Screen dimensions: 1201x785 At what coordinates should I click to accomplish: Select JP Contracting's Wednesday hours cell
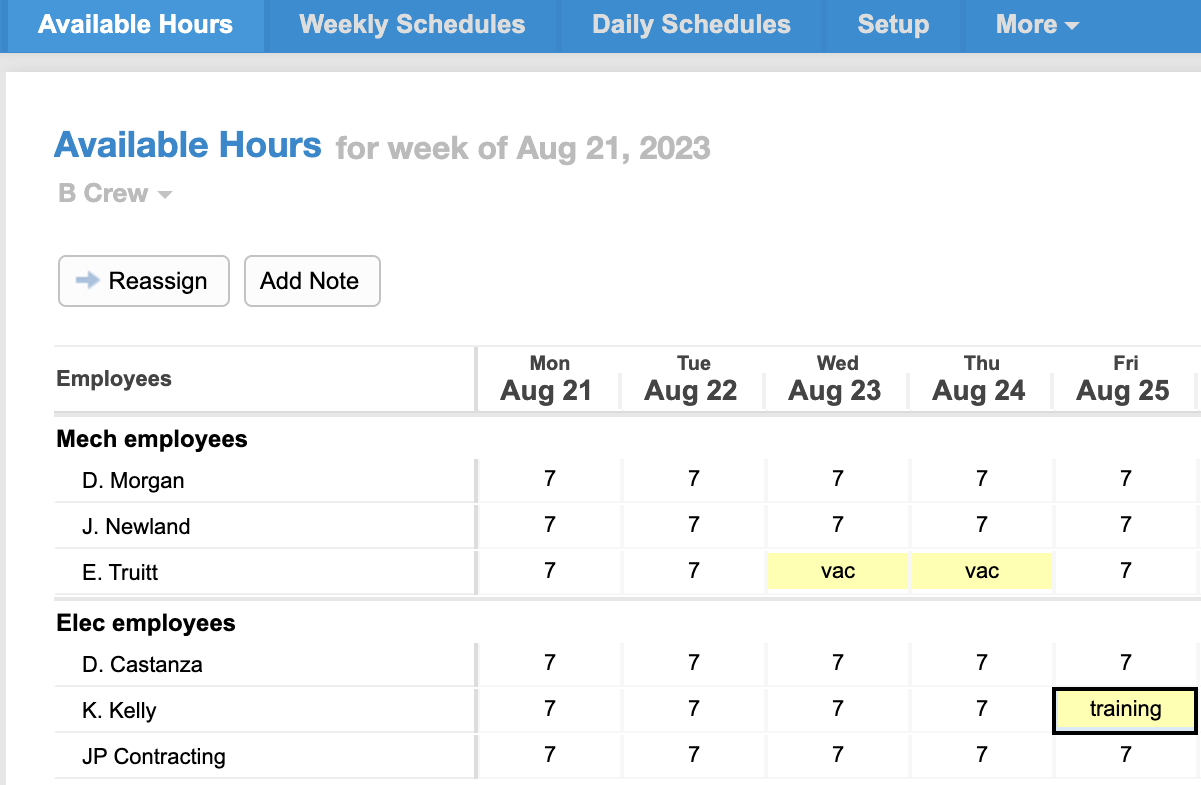pyautogui.click(x=837, y=756)
